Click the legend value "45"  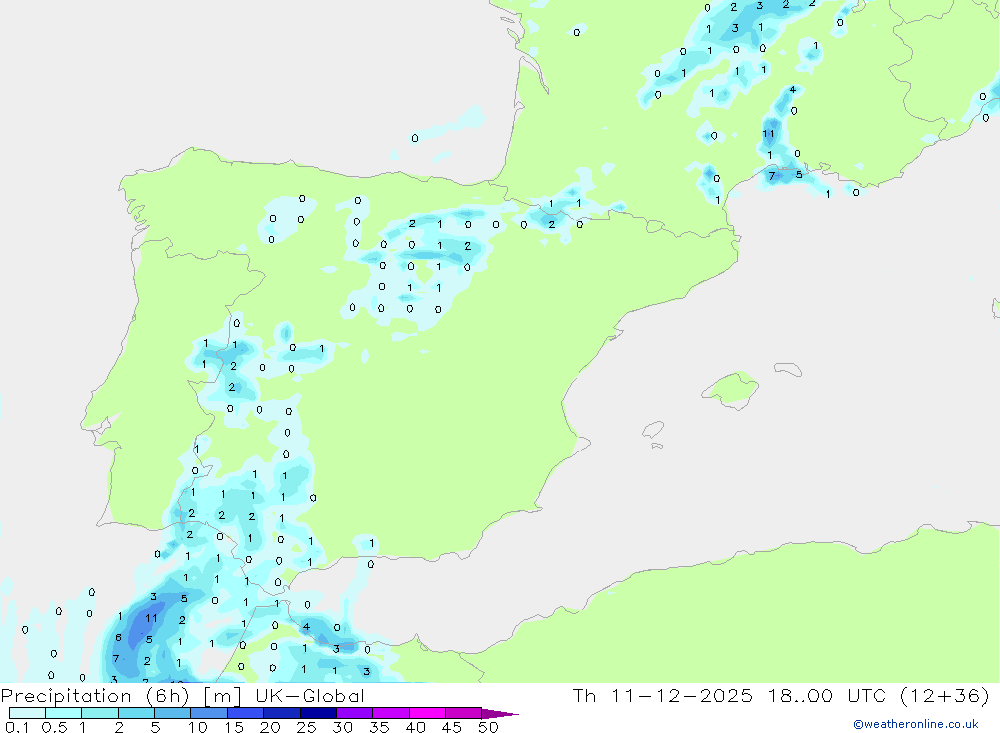tap(452, 727)
